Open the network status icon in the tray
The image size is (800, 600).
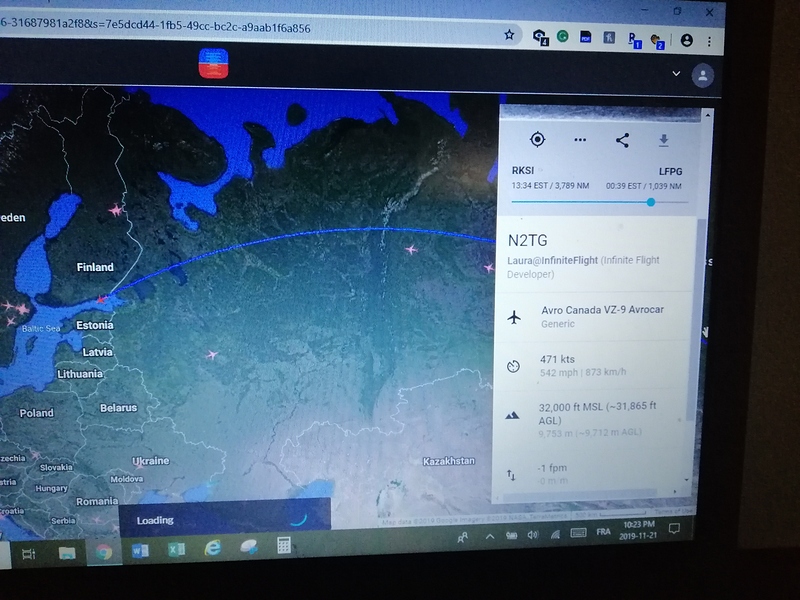click(x=555, y=534)
